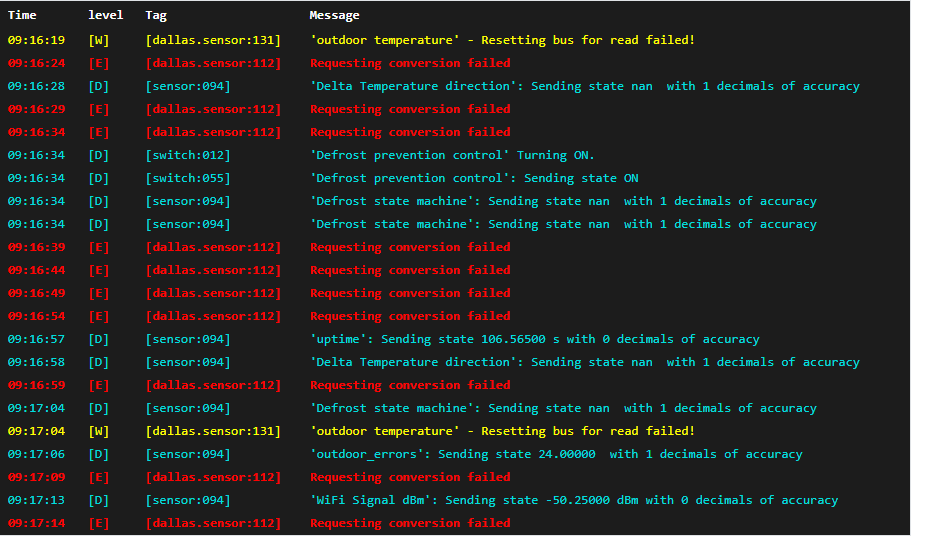Click the 'outdoor_errors' sending state message
Screen dimensions: 936x537
(556, 454)
